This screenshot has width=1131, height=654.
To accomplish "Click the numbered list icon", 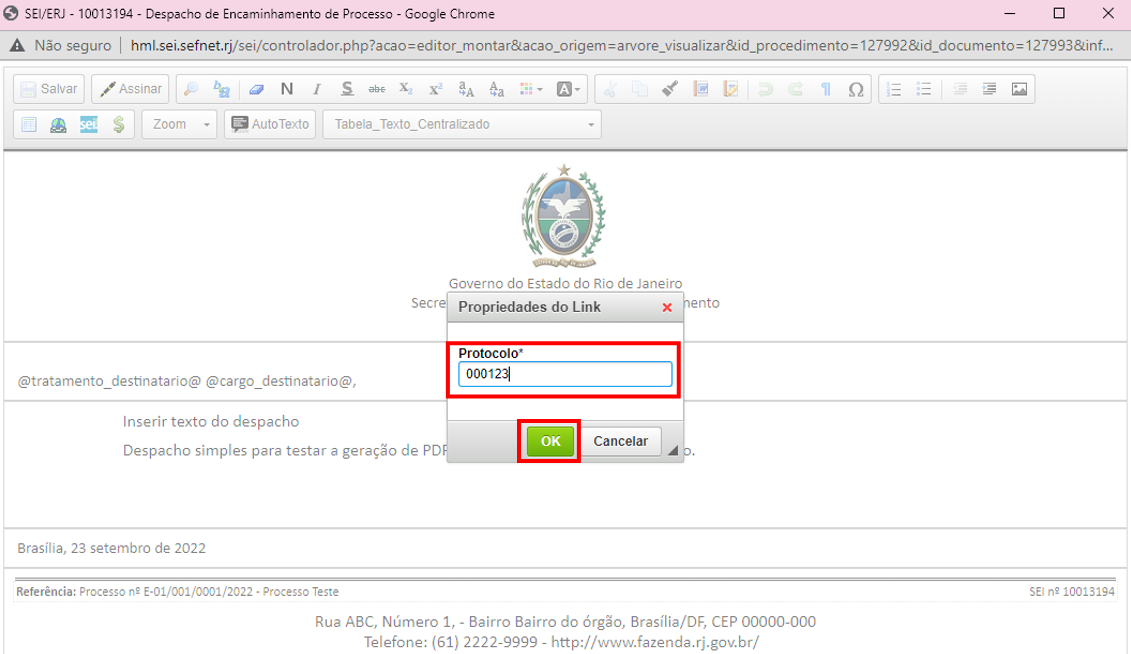I will pyautogui.click(x=895, y=89).
